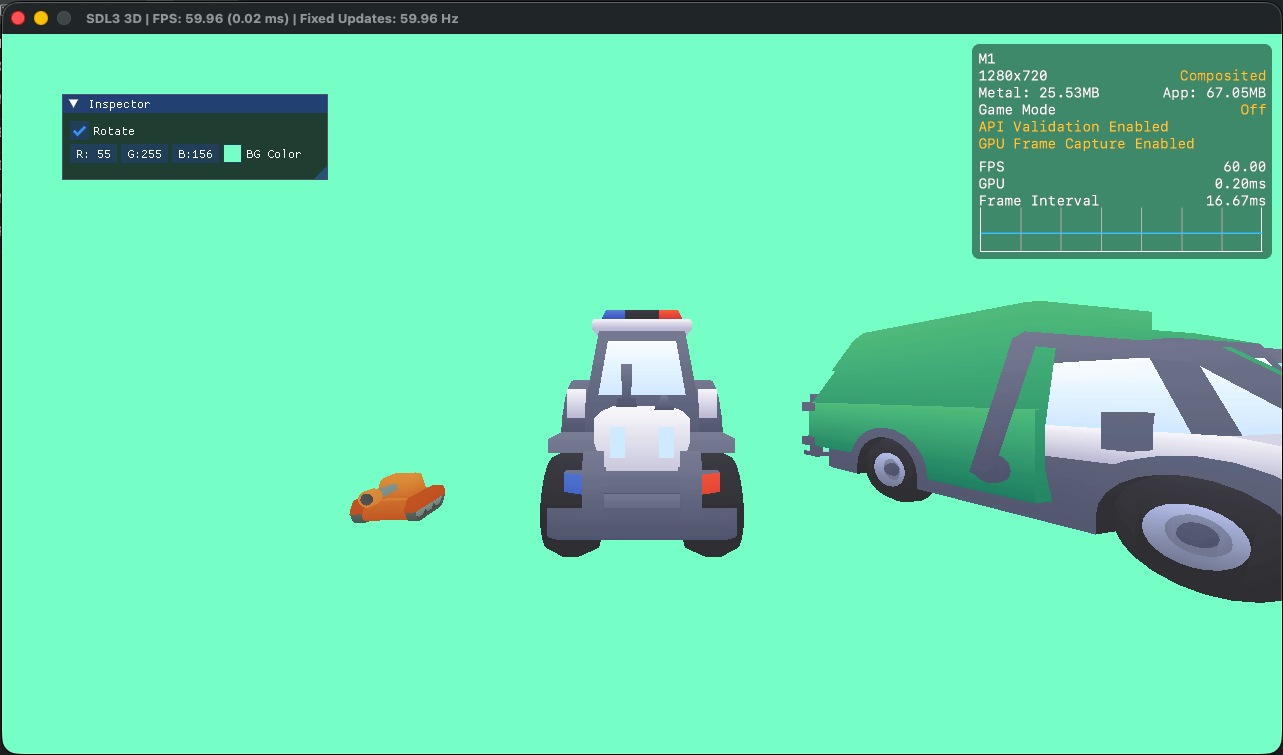Select the G:255 green value field
The width and height of the screenshot is (1283, 755).
144,154
